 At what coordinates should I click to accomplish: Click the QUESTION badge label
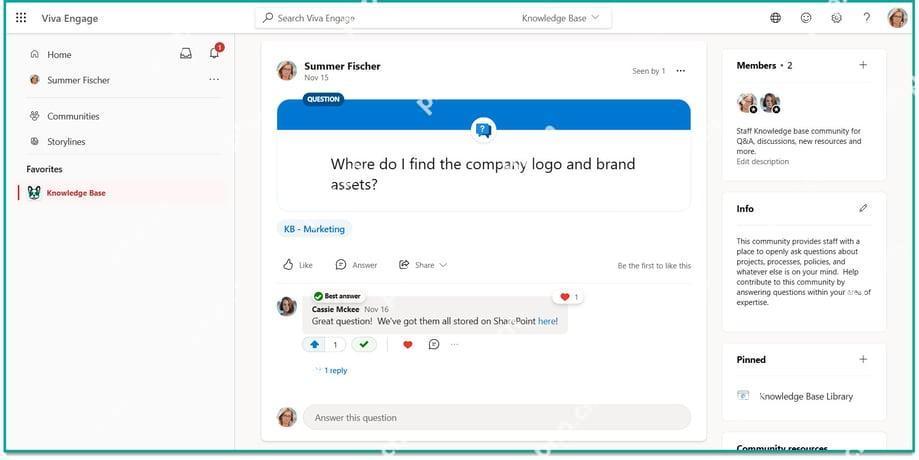coord(324,99)
